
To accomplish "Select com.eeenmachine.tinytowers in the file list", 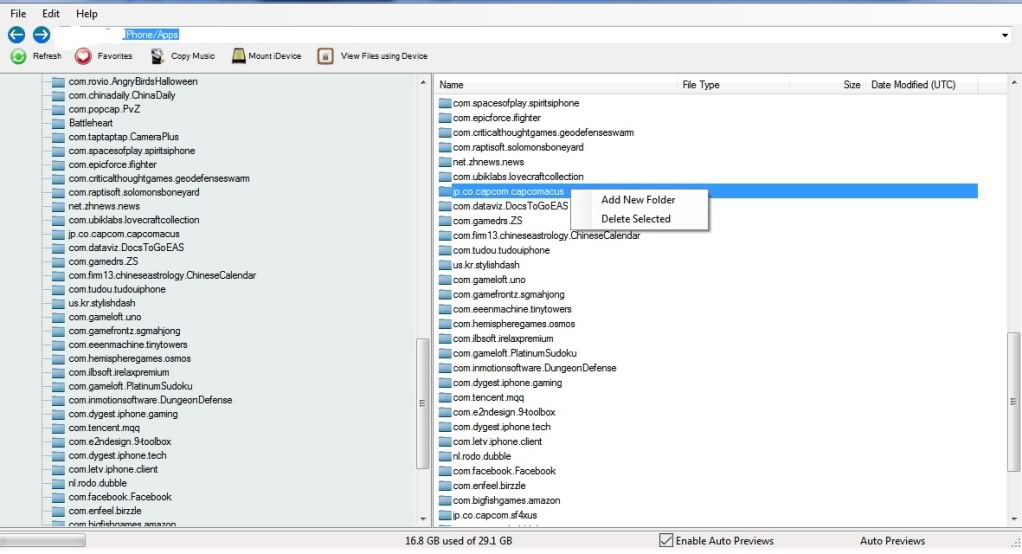I will click(x=512, y=309).
